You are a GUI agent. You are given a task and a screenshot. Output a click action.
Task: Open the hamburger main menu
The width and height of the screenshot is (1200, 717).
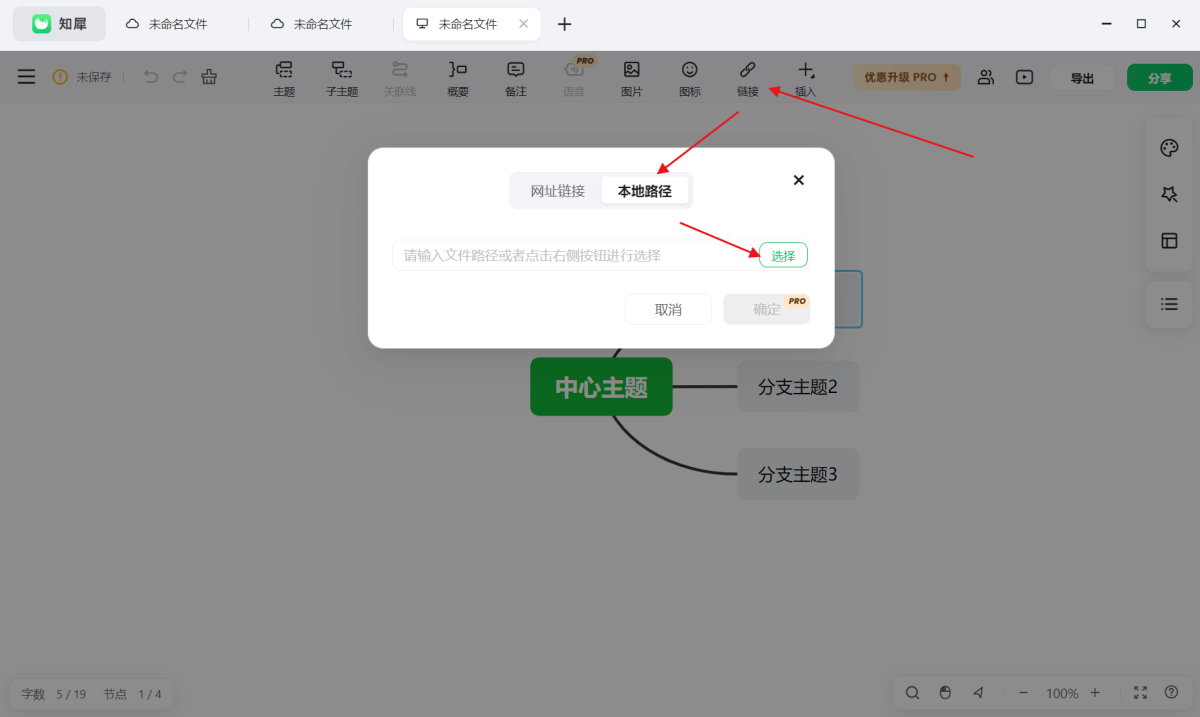pyautogui.click(x=26, y=77)
